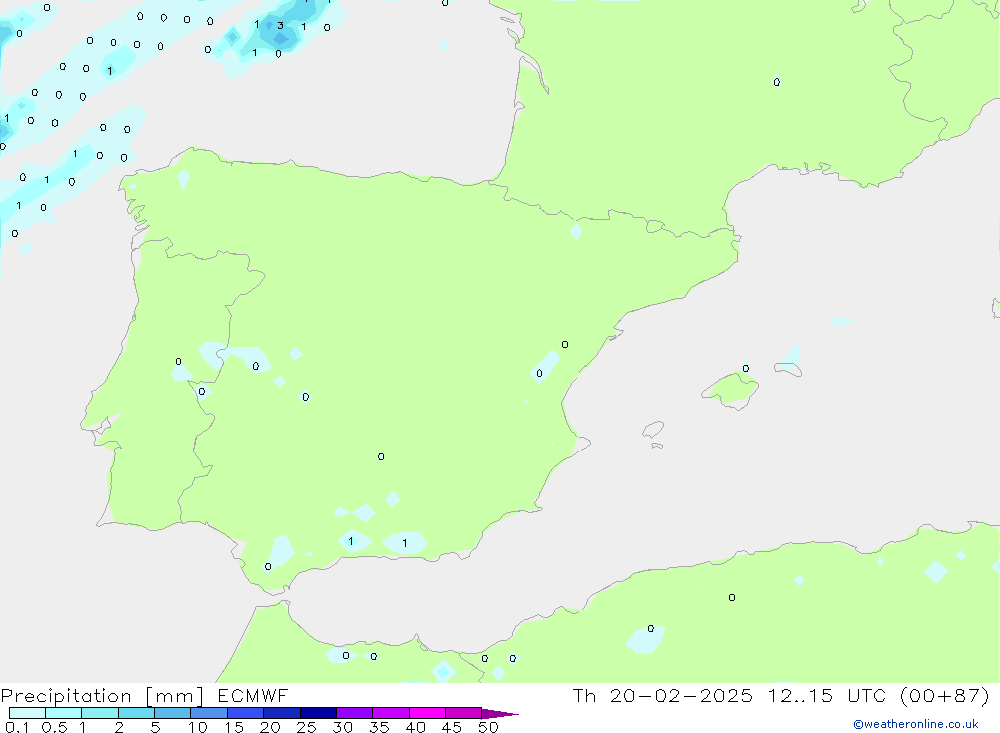The image size is (1000, 733).
Task: Click the '45' legend scale label
Action: 452,727
